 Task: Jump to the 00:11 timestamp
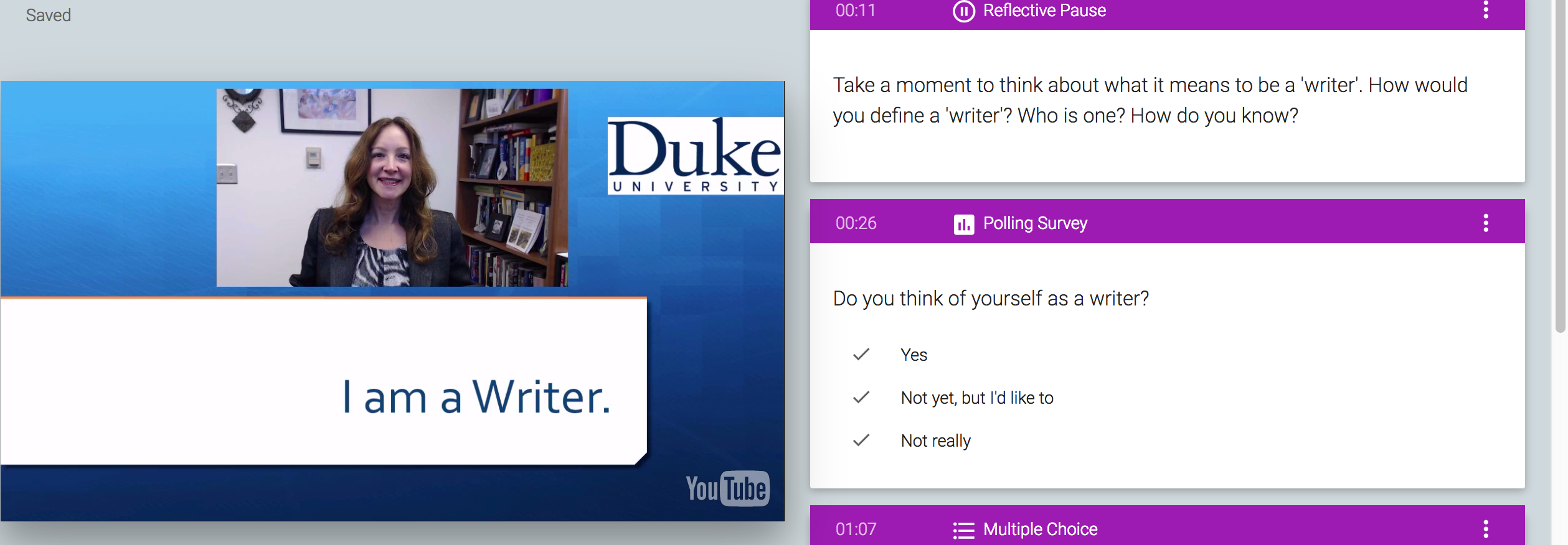[856, 11]
